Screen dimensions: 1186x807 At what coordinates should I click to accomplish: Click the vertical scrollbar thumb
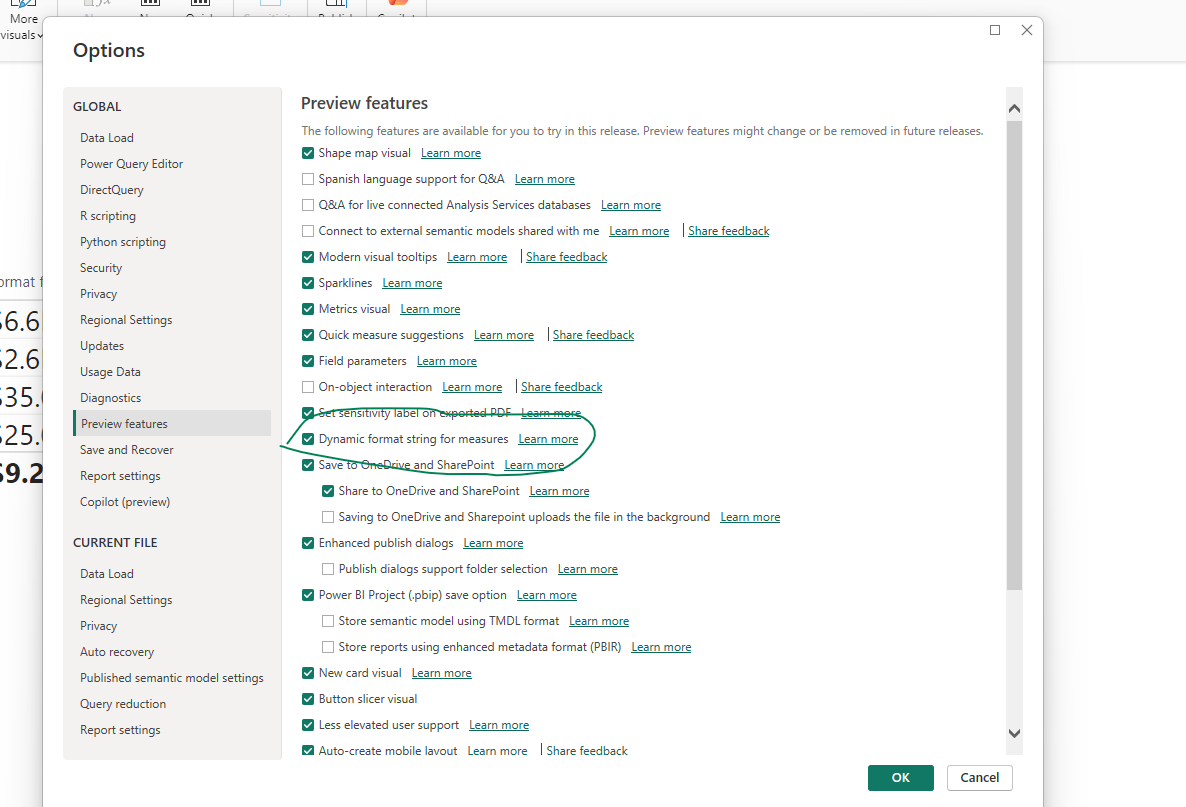[1014, 355]
